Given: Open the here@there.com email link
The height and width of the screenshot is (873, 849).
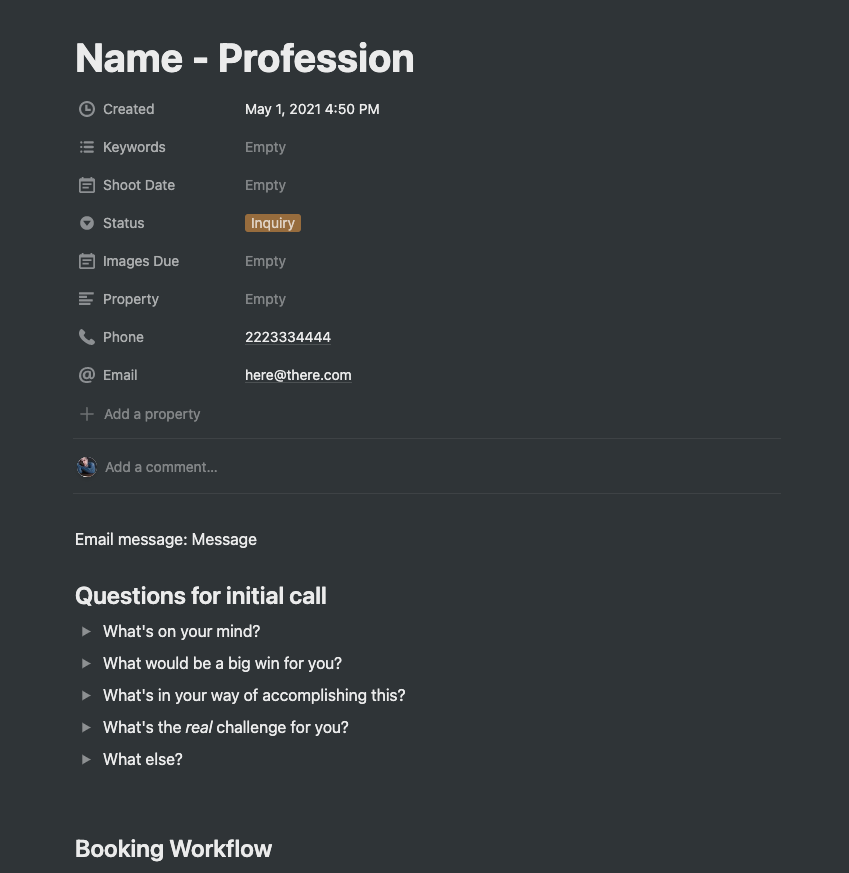Looking at the screenshot, I should coord(298,375).
